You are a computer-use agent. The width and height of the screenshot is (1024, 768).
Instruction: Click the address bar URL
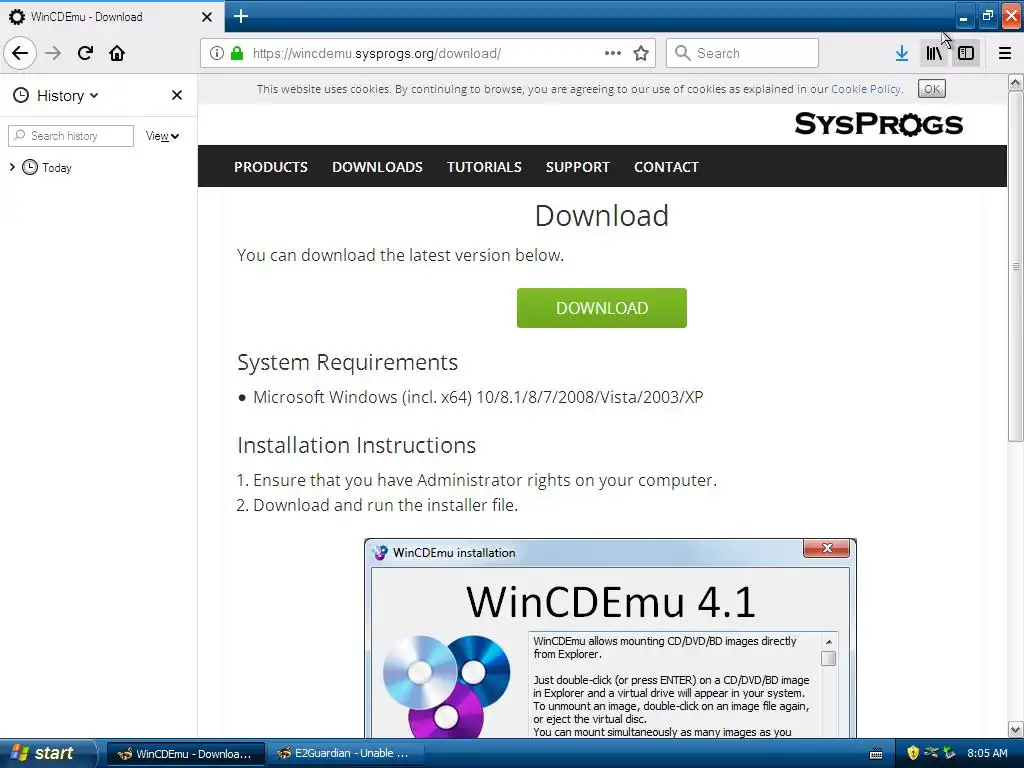377,53
